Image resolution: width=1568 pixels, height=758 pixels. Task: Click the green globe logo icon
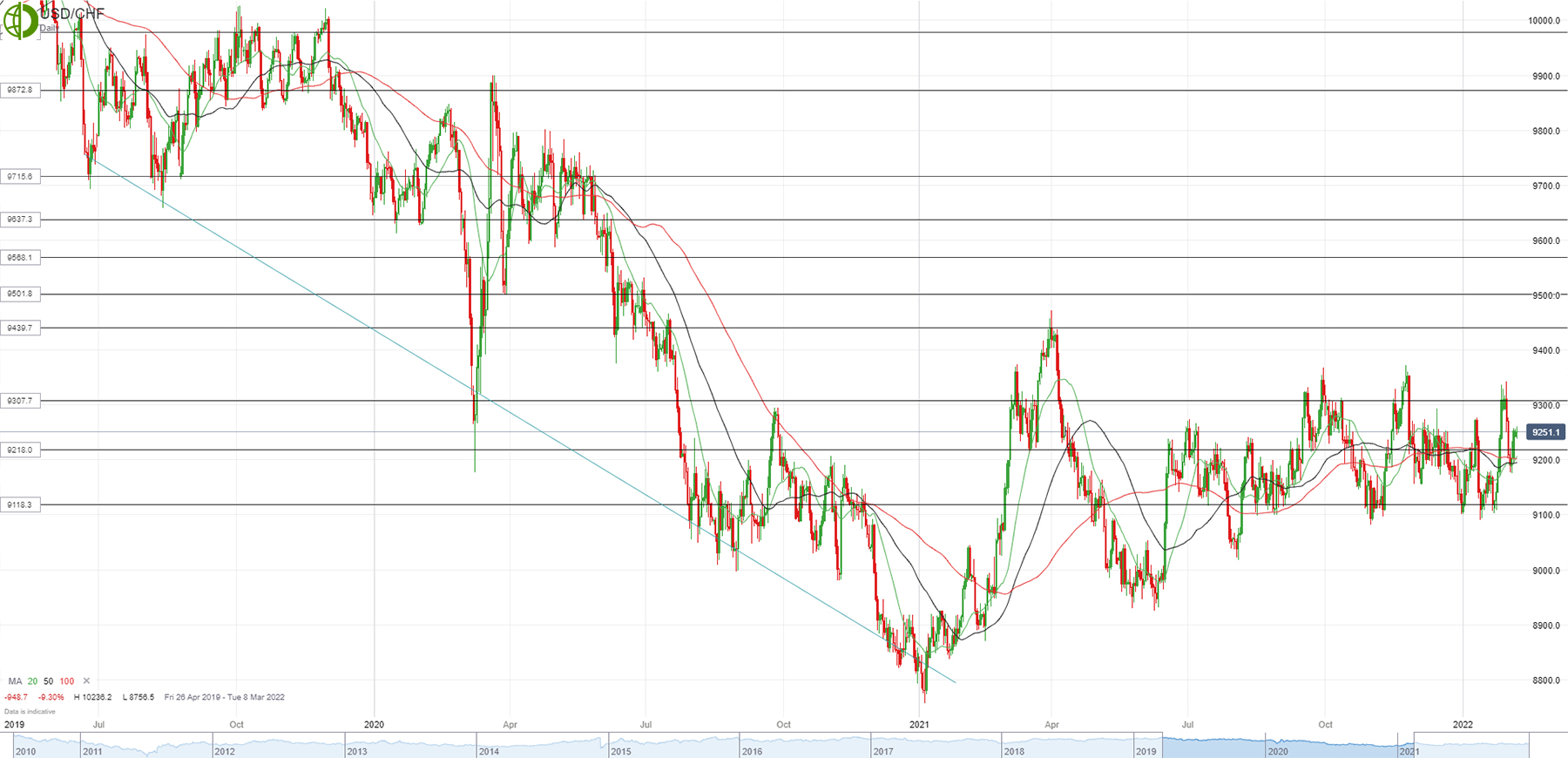click(x=19, y=21)
